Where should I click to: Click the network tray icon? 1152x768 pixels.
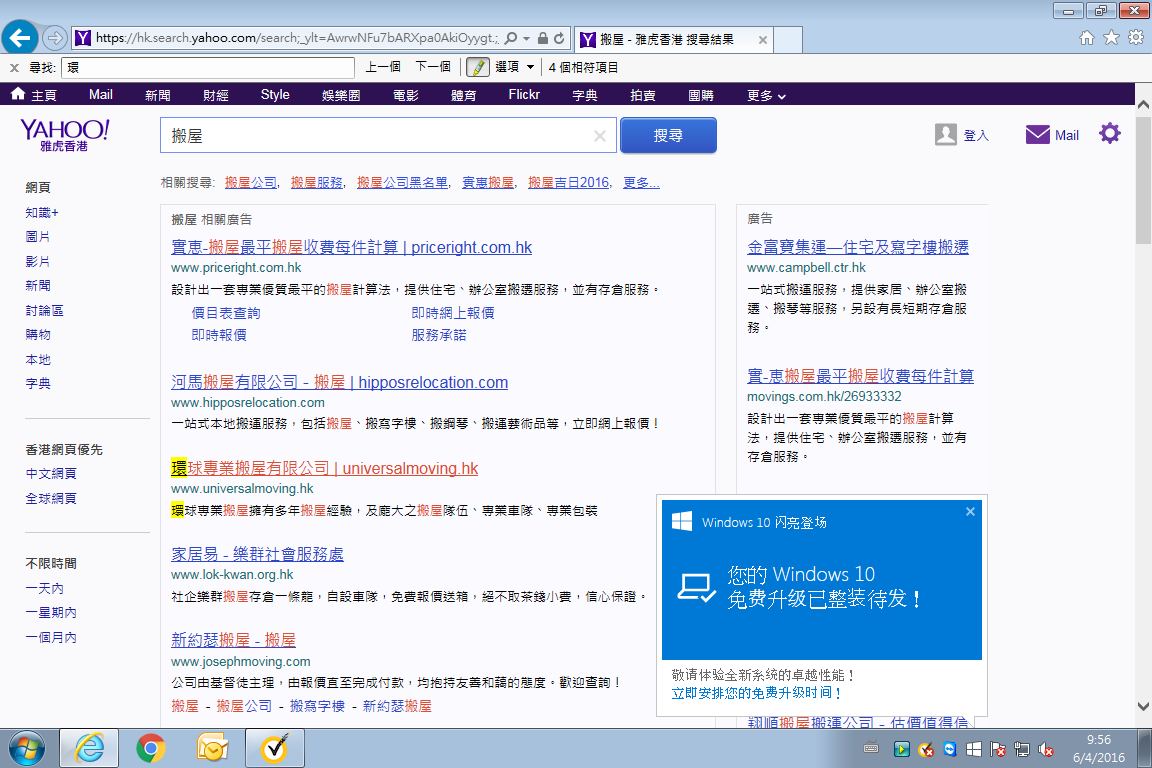pos(1022,750)
